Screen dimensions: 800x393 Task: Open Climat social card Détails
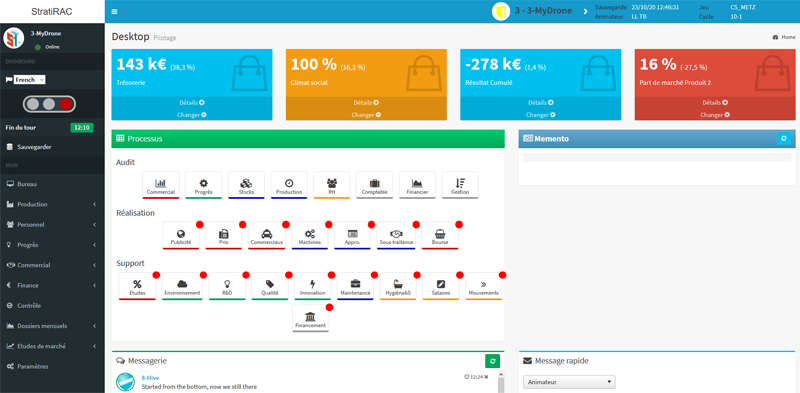point(366,103)
